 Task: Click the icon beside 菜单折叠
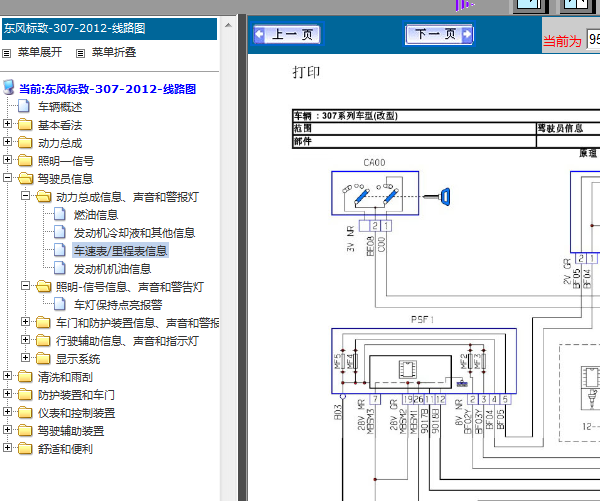pyautogui.click(x=80, y=53)
